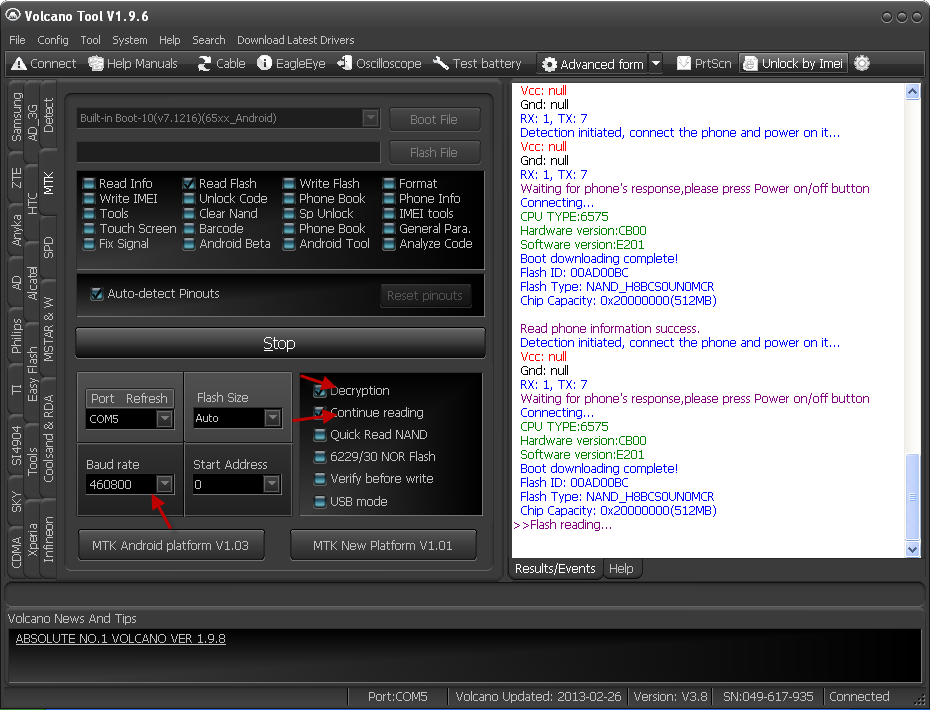Click the Test battery wrench icon
Image resolution: width=930 pixels, height=710 pixels.
click(441, 63)
